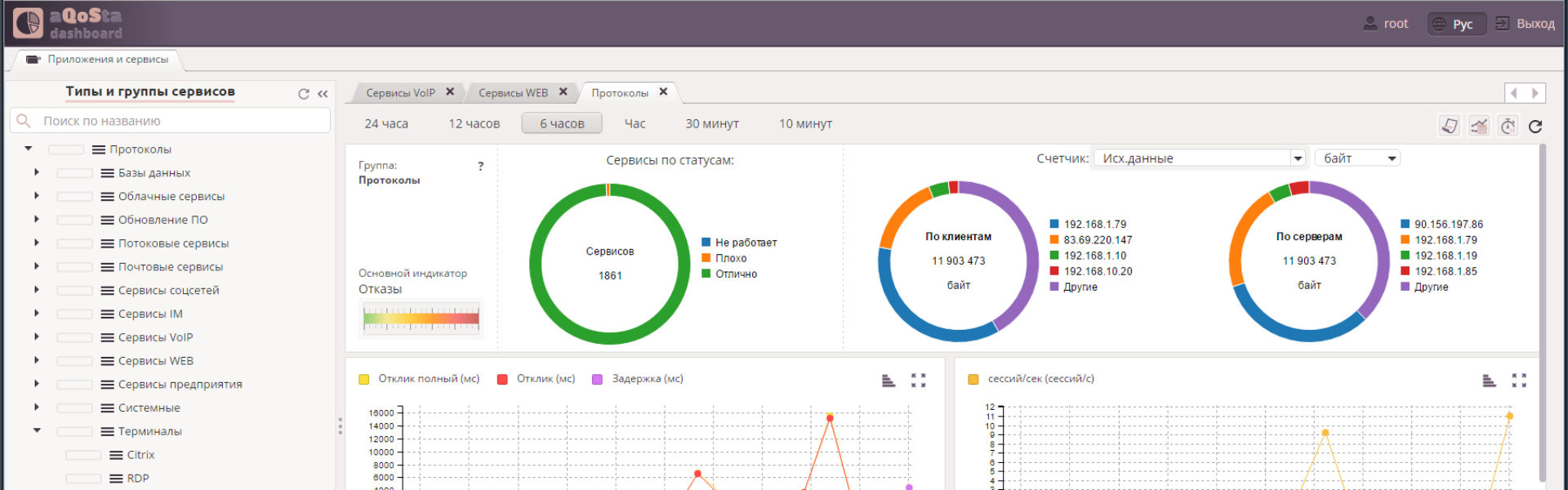Click the stopwatch timer icon
Viewport: 1568px width, 490px height.
click(x=1508, y=126)
